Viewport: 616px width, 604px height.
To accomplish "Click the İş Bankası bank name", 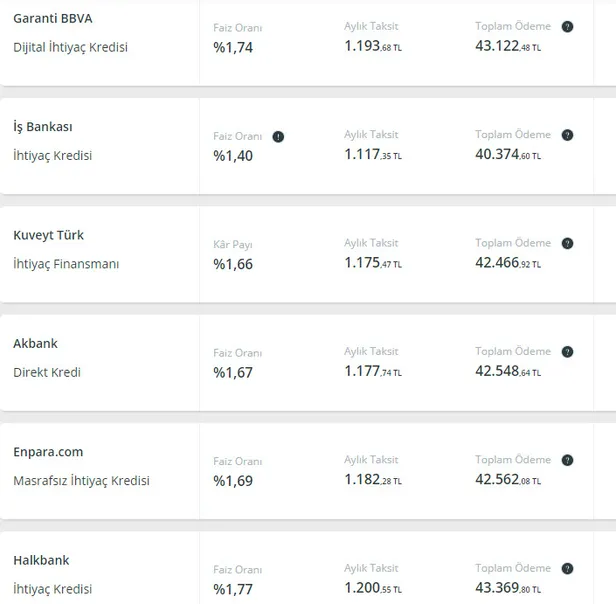I will tap(43, 127).
